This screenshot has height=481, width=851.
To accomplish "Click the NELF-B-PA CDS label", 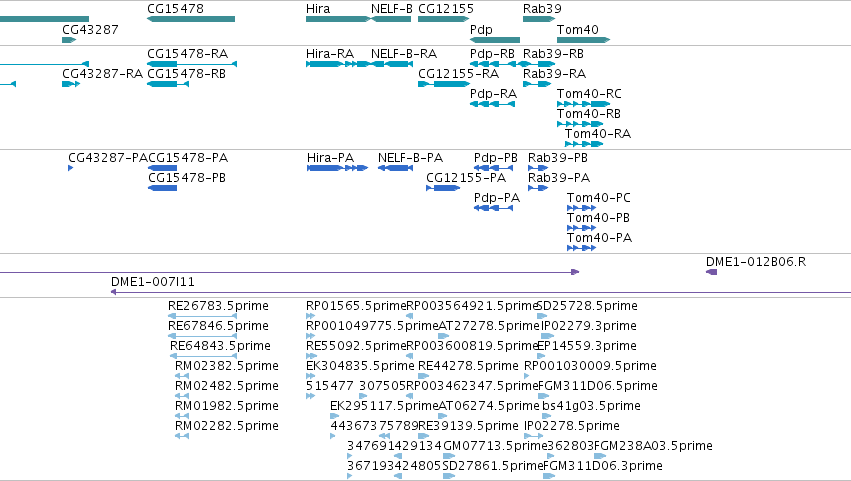I will click(410, 158).
